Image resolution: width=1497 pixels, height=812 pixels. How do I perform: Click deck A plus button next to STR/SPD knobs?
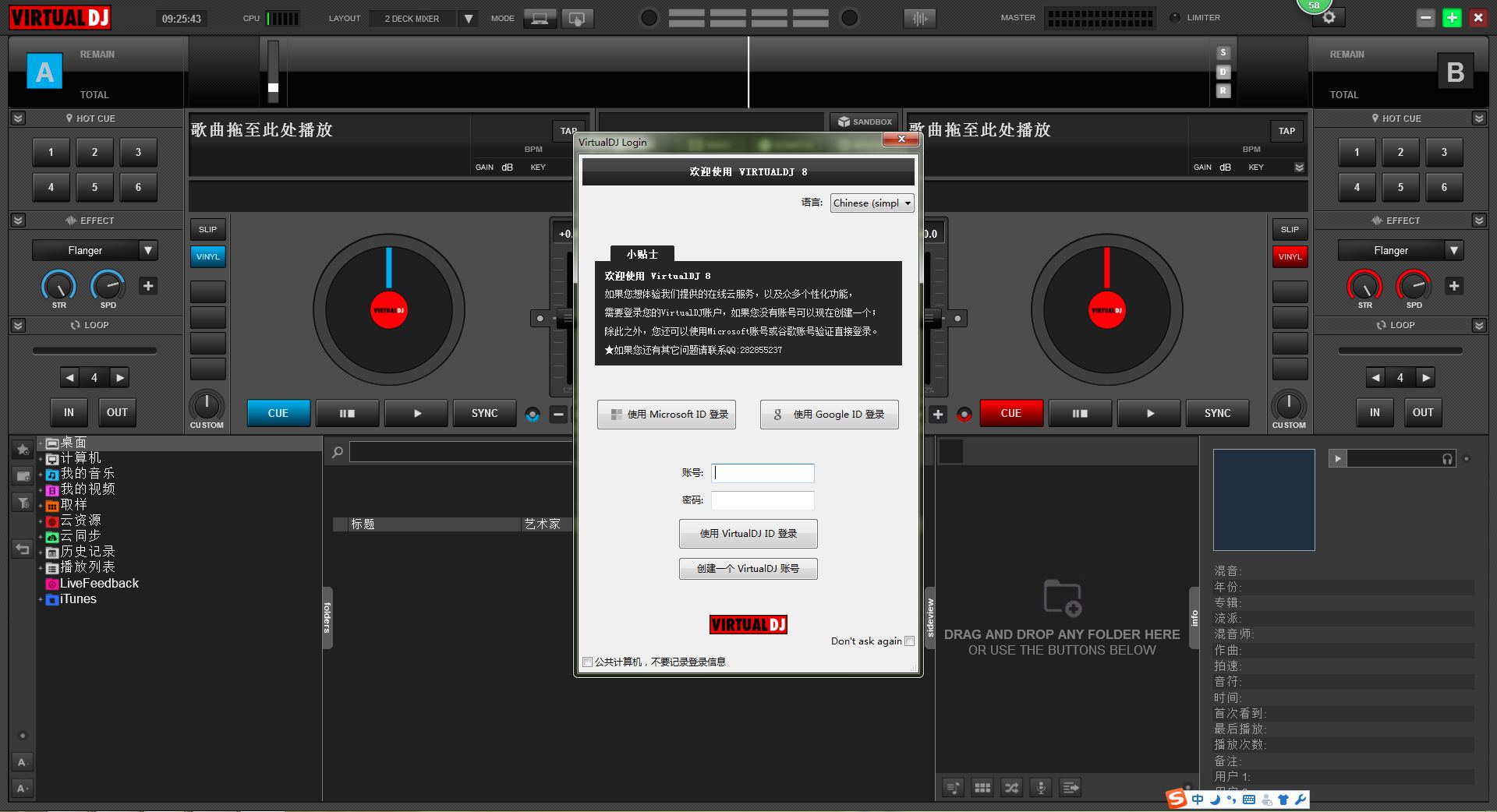[x=148, y=286]
